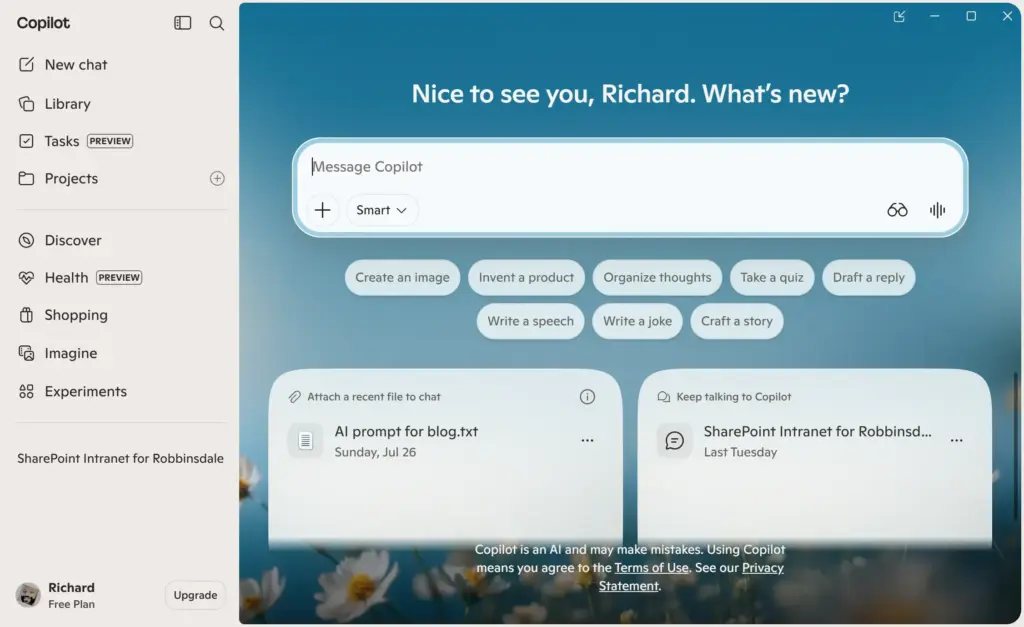Click the pop-out compact view icon in title bar
Screen dimensions: 1024x627
coord(899,16)
